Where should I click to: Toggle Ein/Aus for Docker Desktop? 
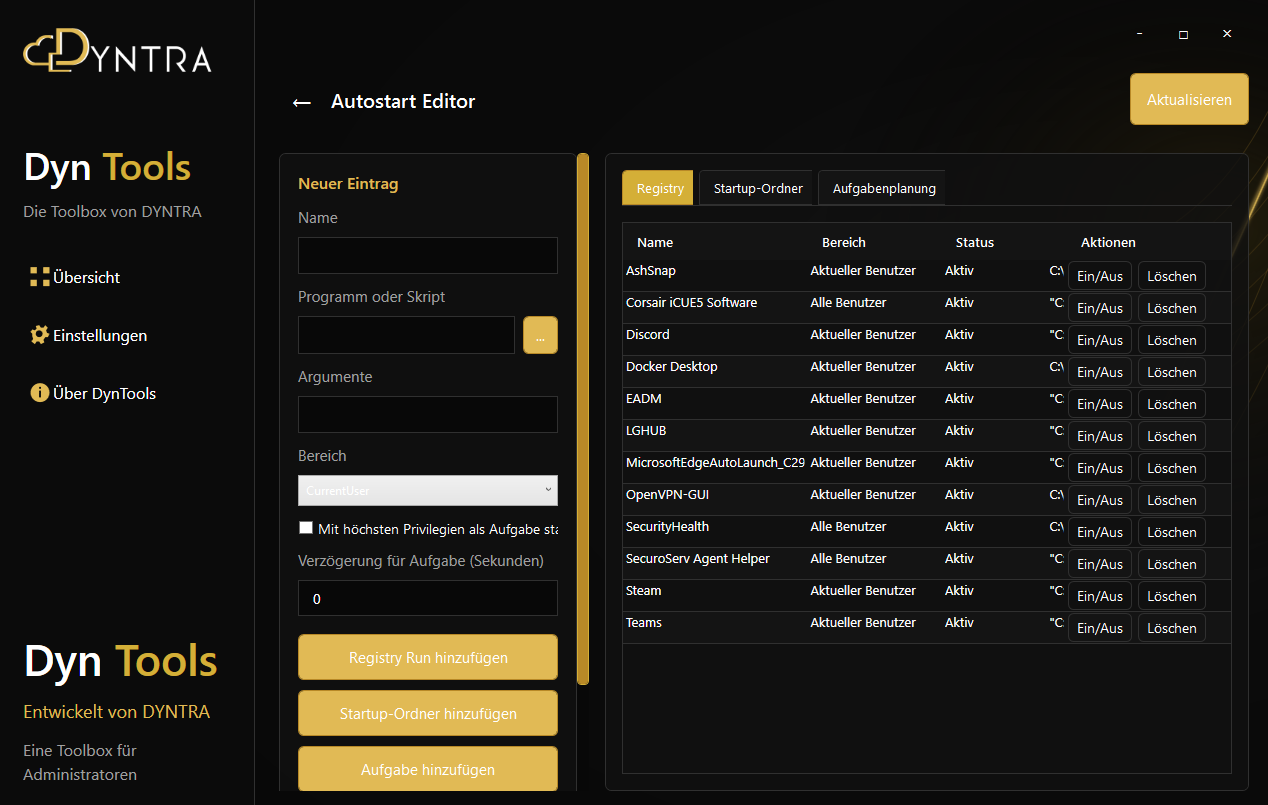[x=1100, y=372]
